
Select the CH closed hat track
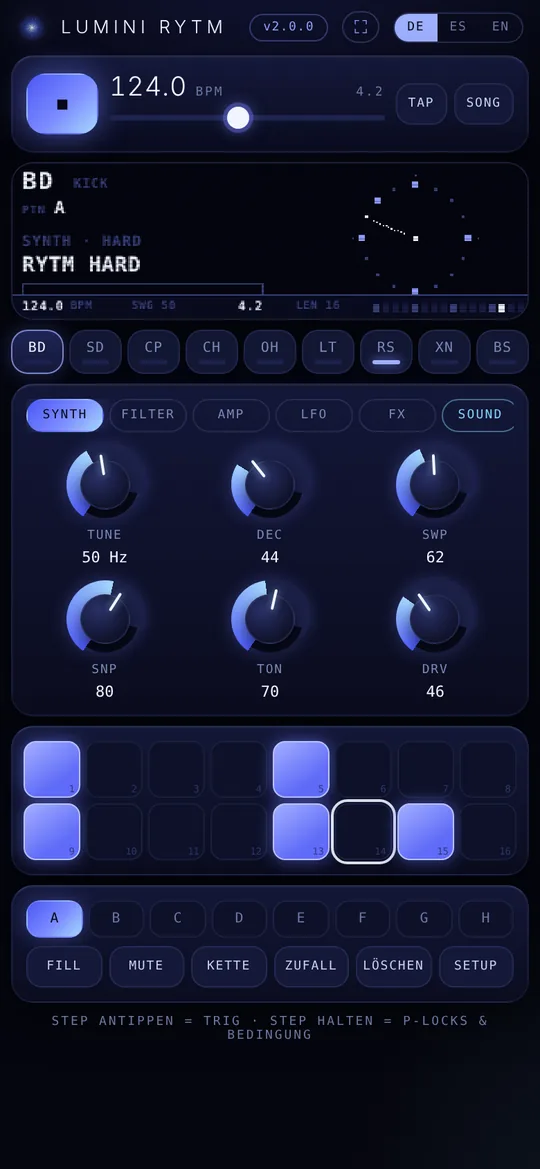212,351
